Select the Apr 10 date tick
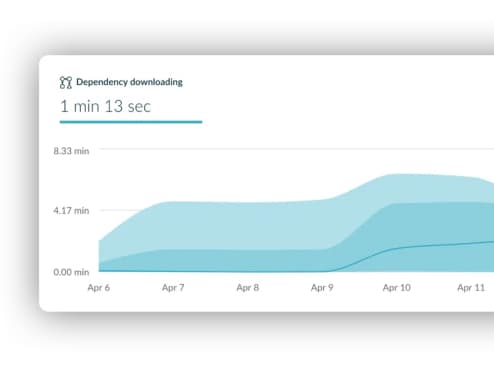Viewport: 494px width, 370px height. pos(397,288)
